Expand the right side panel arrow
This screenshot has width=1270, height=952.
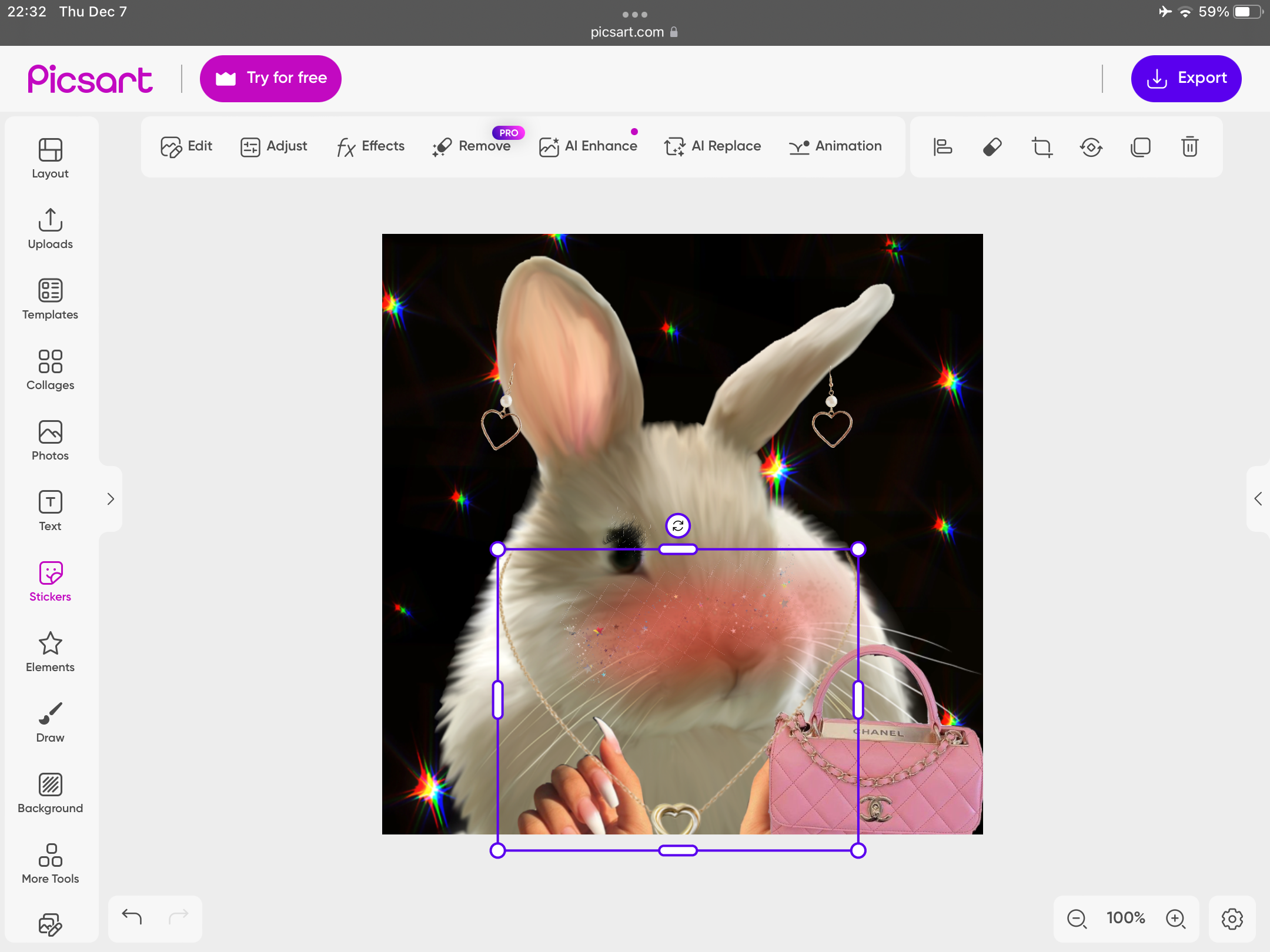click(1258, 499)
